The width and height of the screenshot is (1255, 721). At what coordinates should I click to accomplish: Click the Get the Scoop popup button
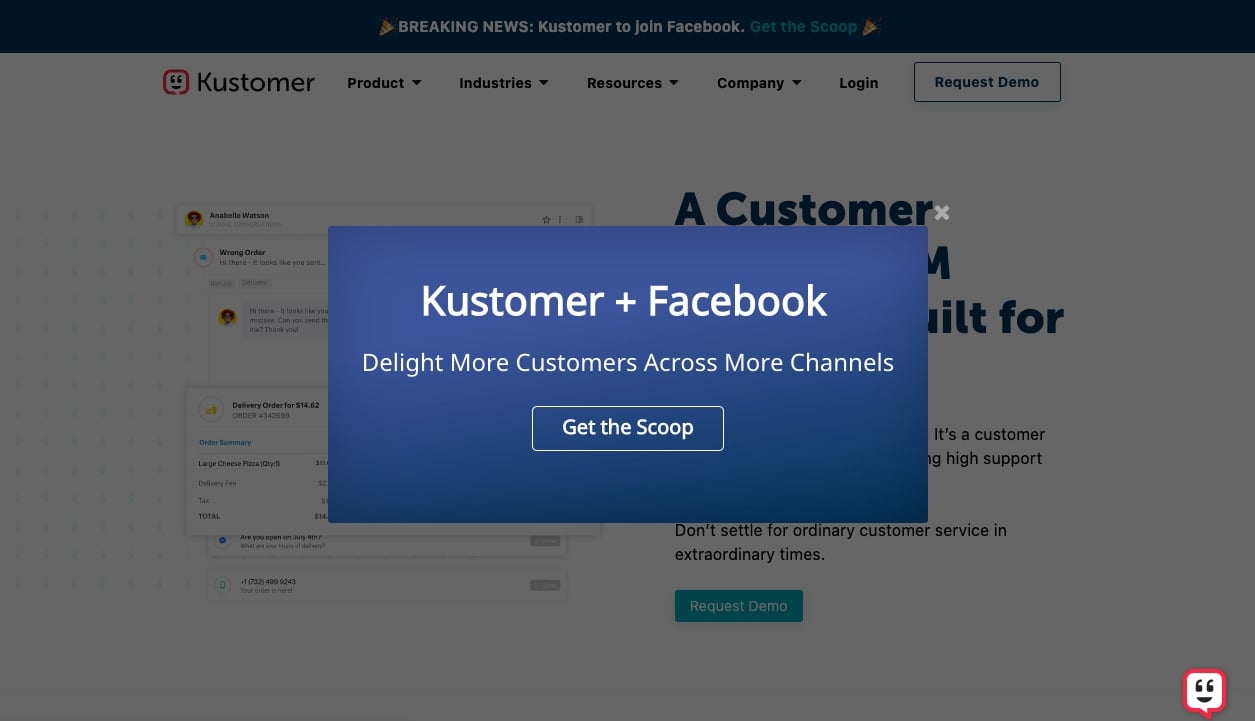pyautogui.click(x=627, y=428)
